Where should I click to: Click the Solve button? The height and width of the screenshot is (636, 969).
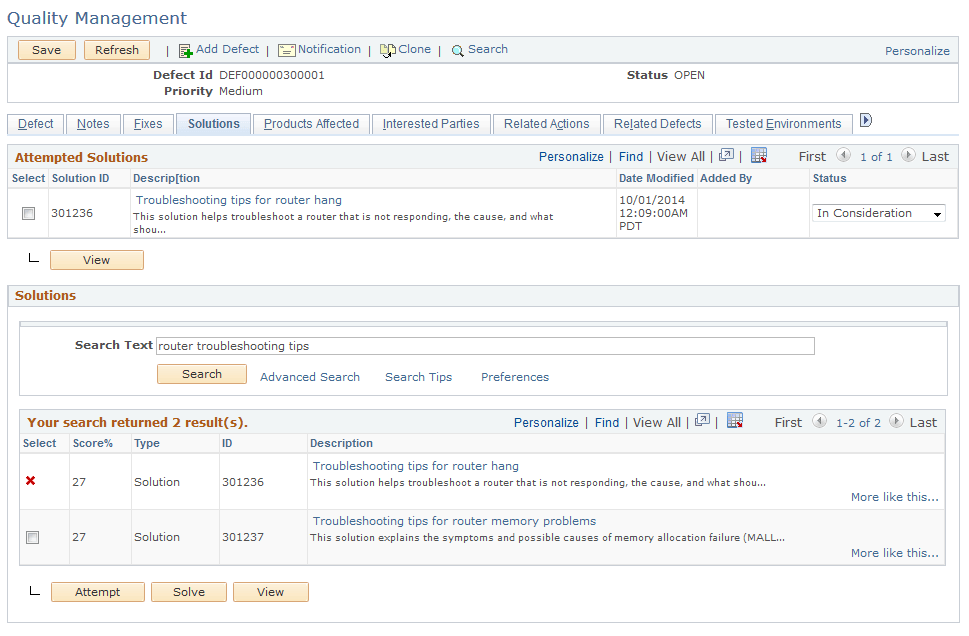188,591
